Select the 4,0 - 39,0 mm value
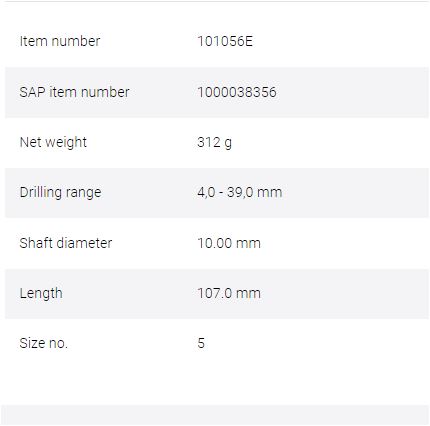The width and height of the screenshot is (430, 426). click(x=240, y=192)
